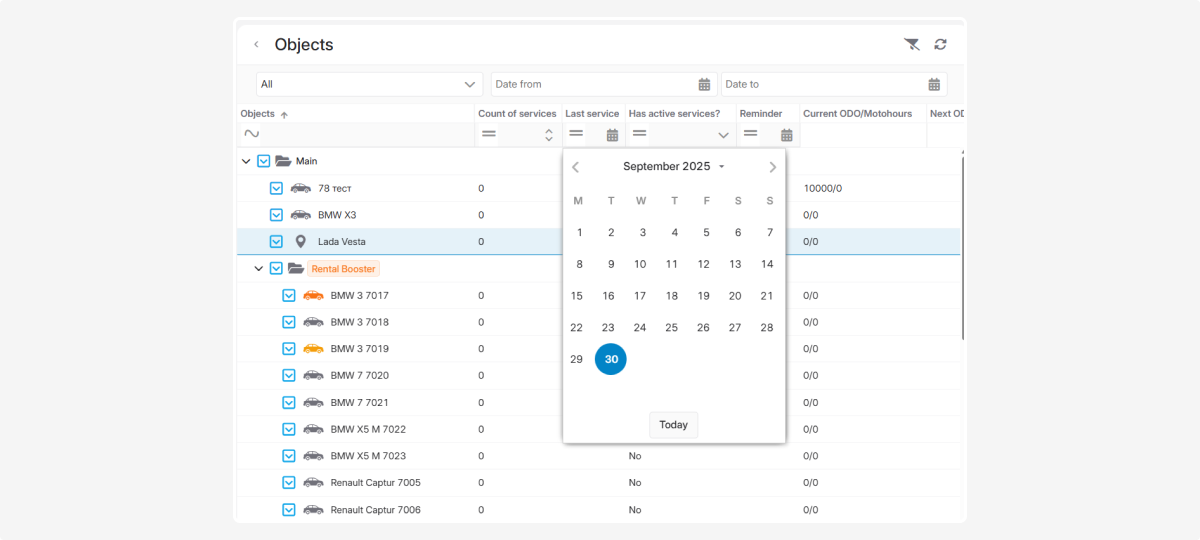Open the Date from calendar icon
Screen dimensions: 1200x540
pyautogui.click(x=704, y=85)
